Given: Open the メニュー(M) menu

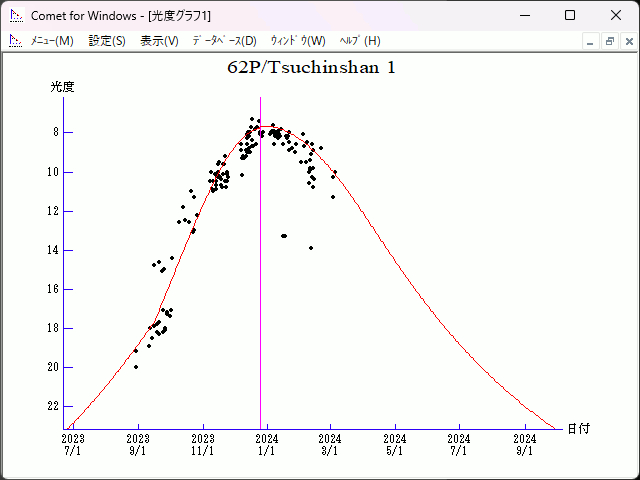Looking at the screenshot, I should pos(52,41).
